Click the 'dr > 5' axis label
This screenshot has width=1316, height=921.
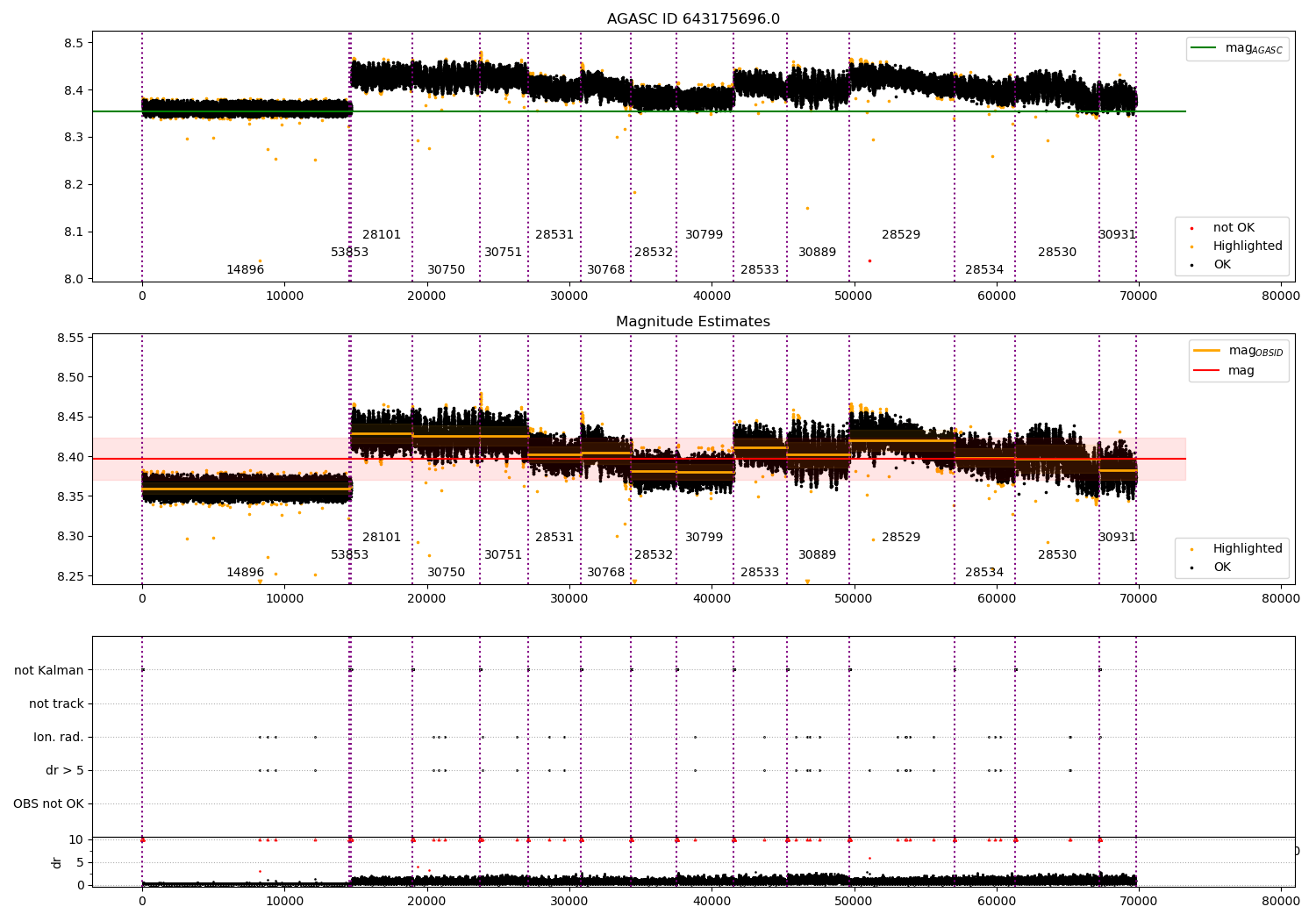[65, 770]
